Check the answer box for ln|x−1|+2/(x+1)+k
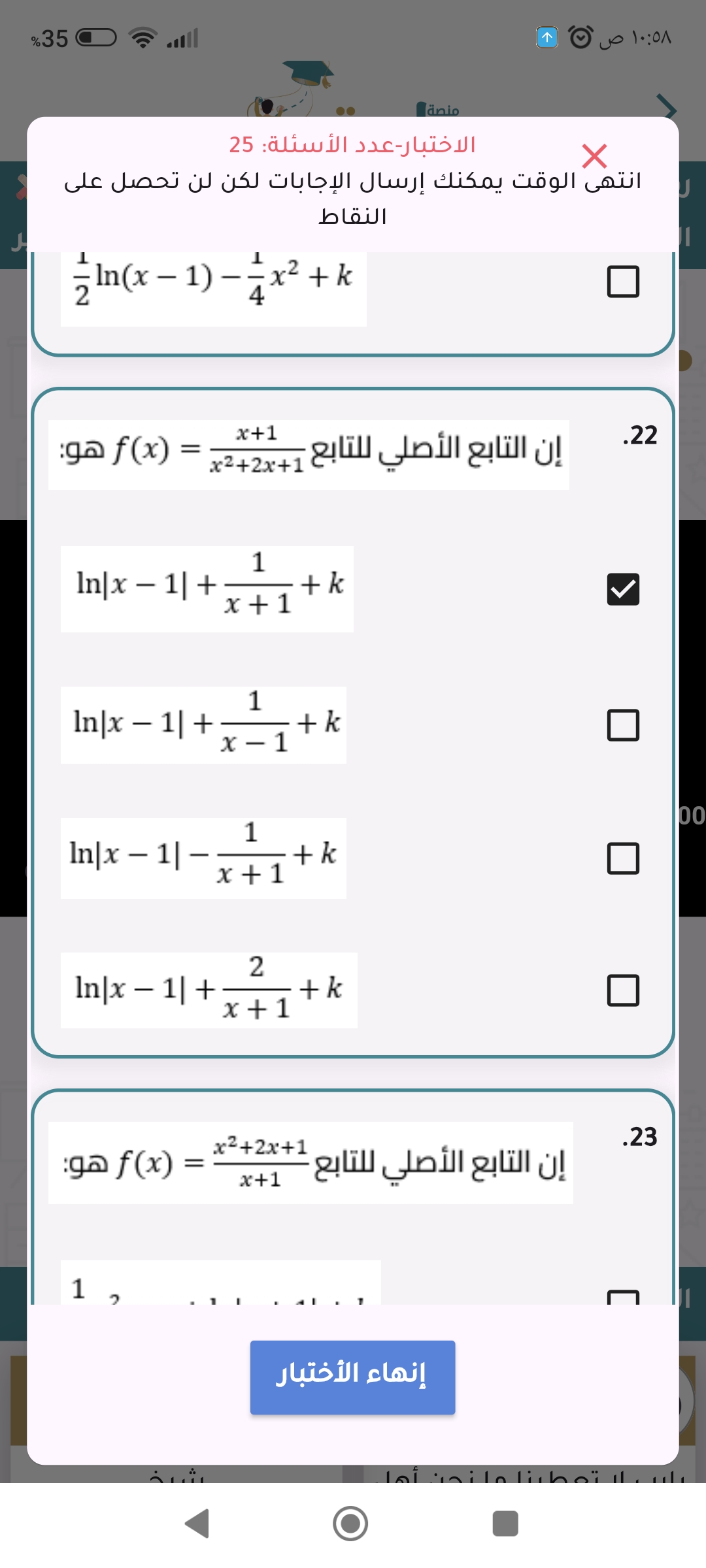The width and height of the screenshot is (706, 1568). point(623,990)
